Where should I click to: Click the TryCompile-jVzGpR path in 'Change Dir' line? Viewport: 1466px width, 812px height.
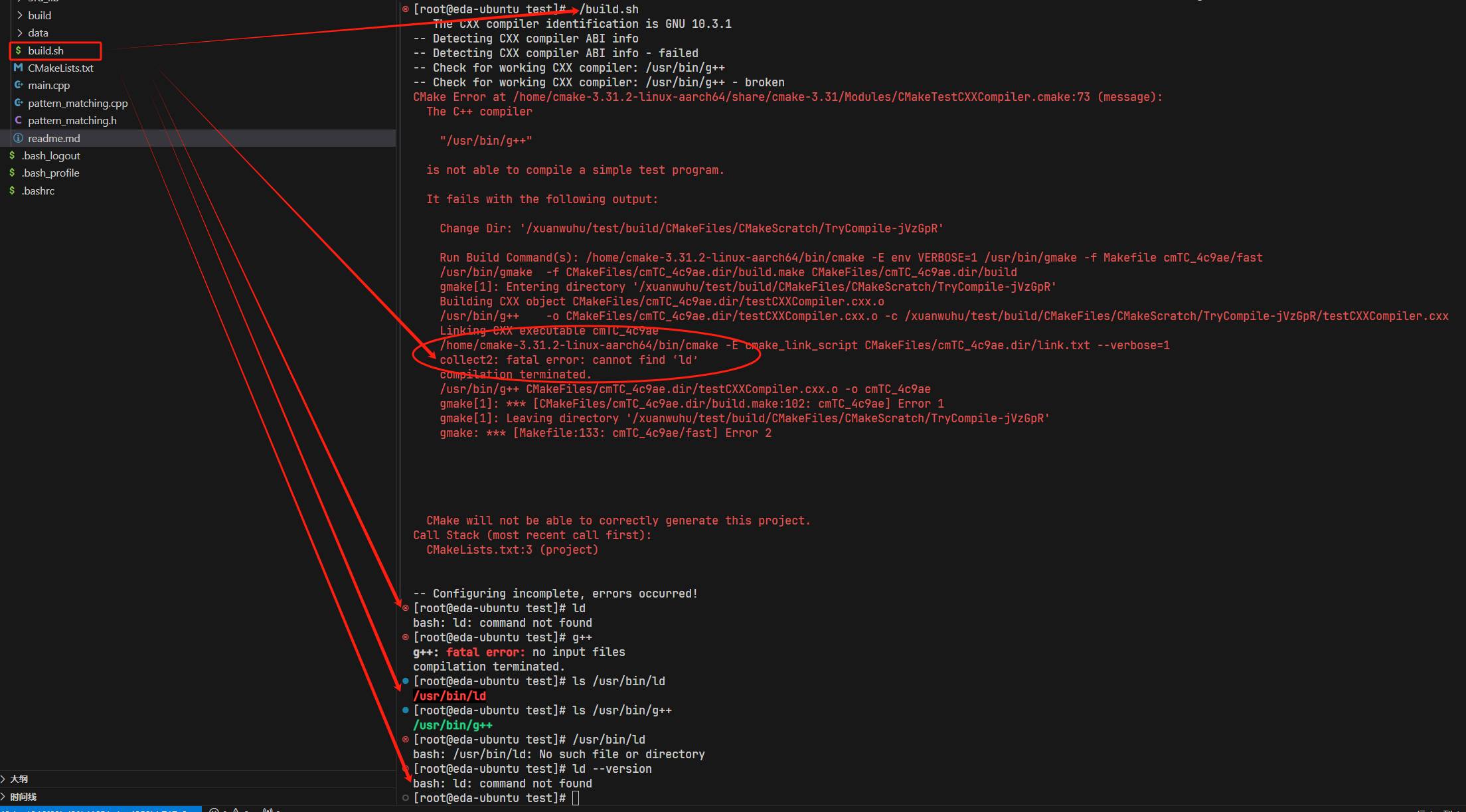(731, 228)
